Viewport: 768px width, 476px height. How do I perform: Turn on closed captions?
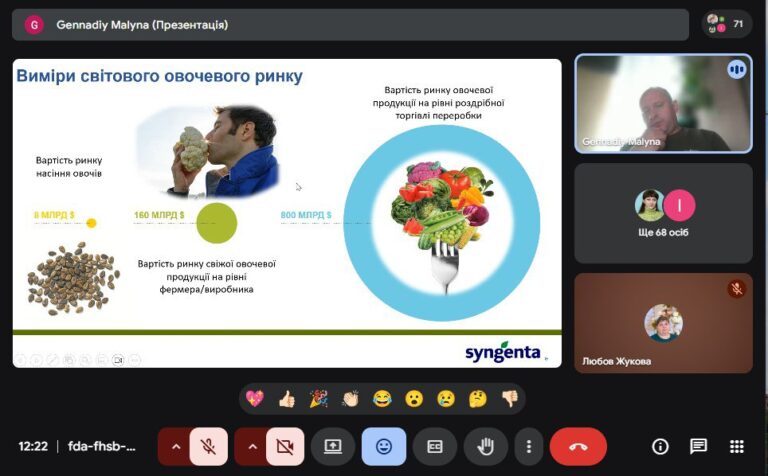[435, 447]
